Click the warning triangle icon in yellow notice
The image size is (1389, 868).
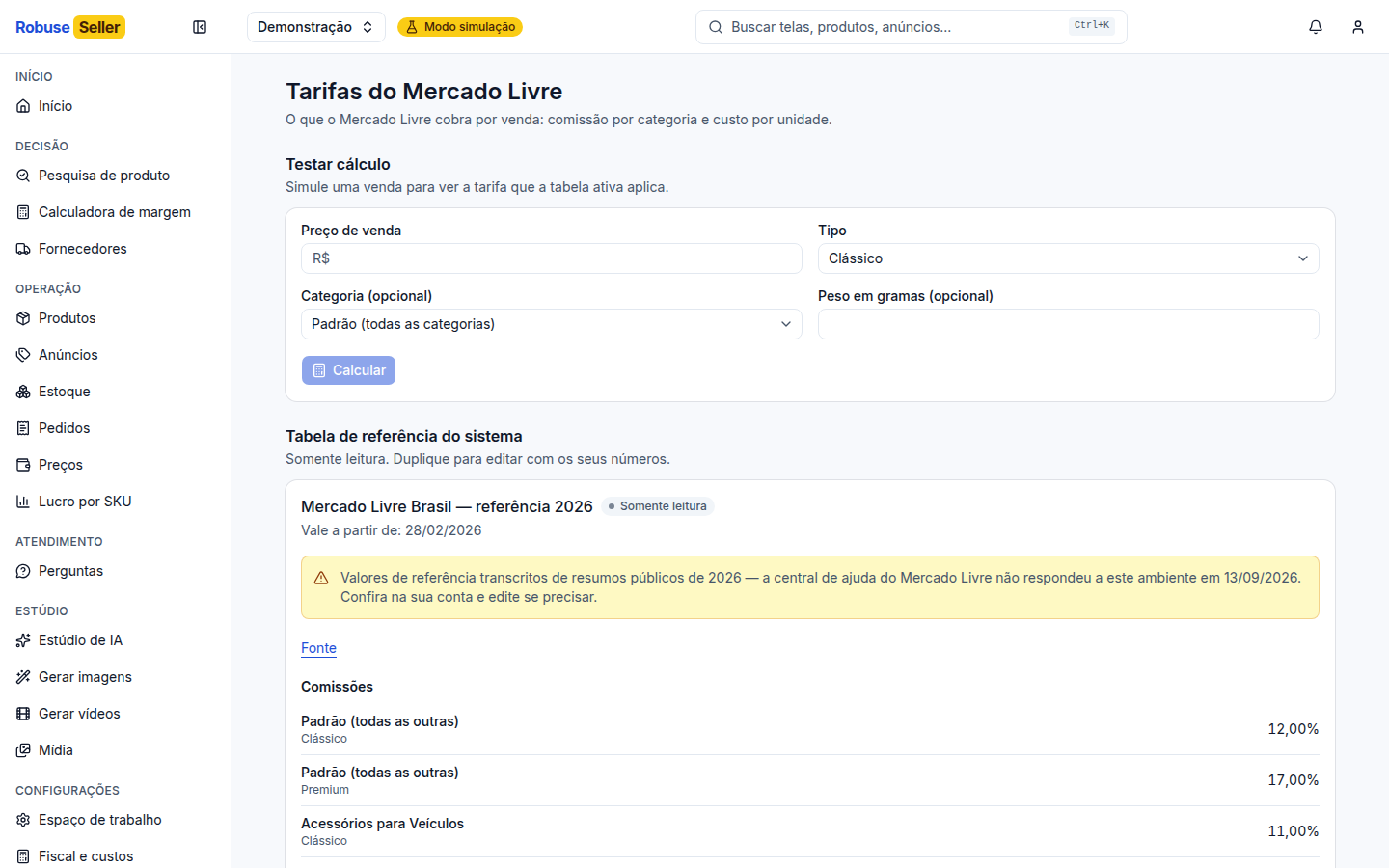point(321,578)
